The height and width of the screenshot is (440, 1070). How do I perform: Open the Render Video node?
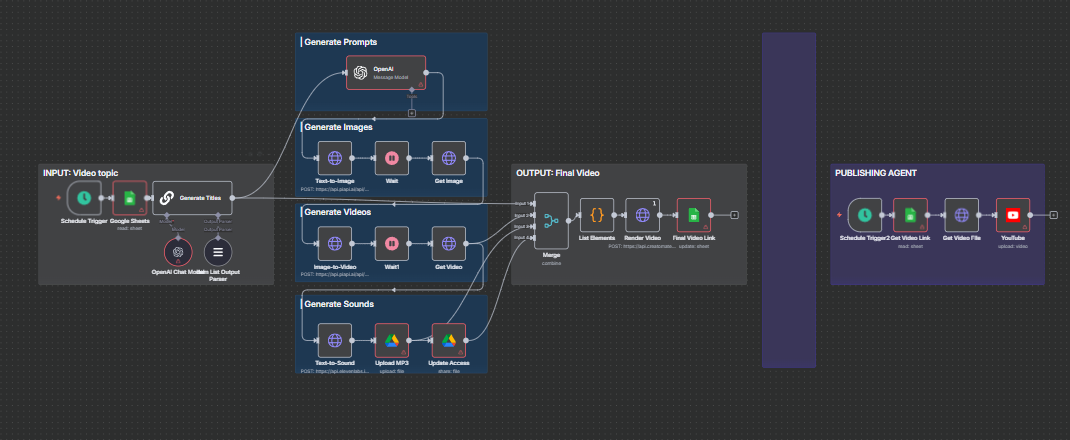point(642,214)
